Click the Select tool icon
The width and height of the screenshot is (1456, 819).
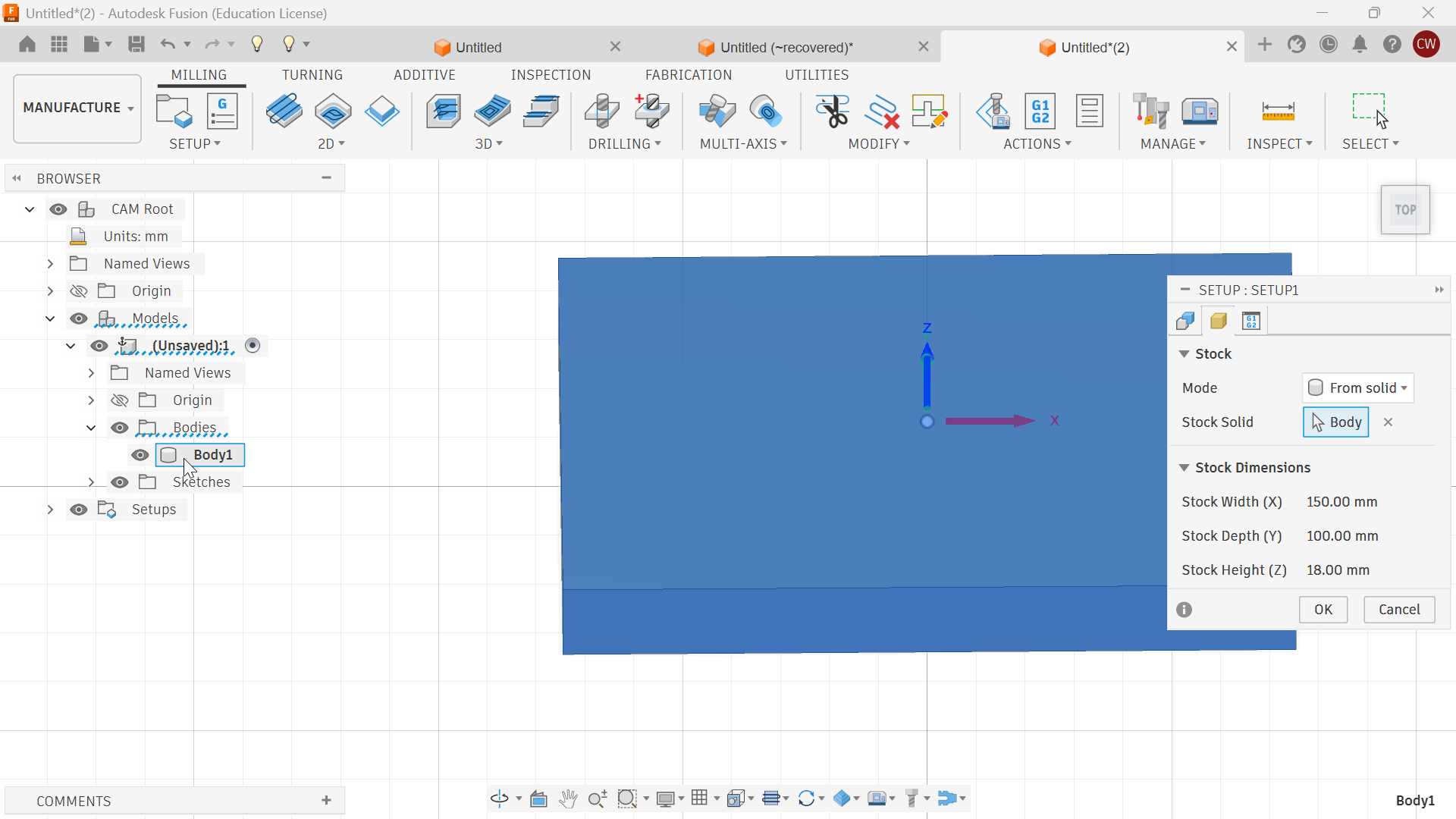(1371, 111)
